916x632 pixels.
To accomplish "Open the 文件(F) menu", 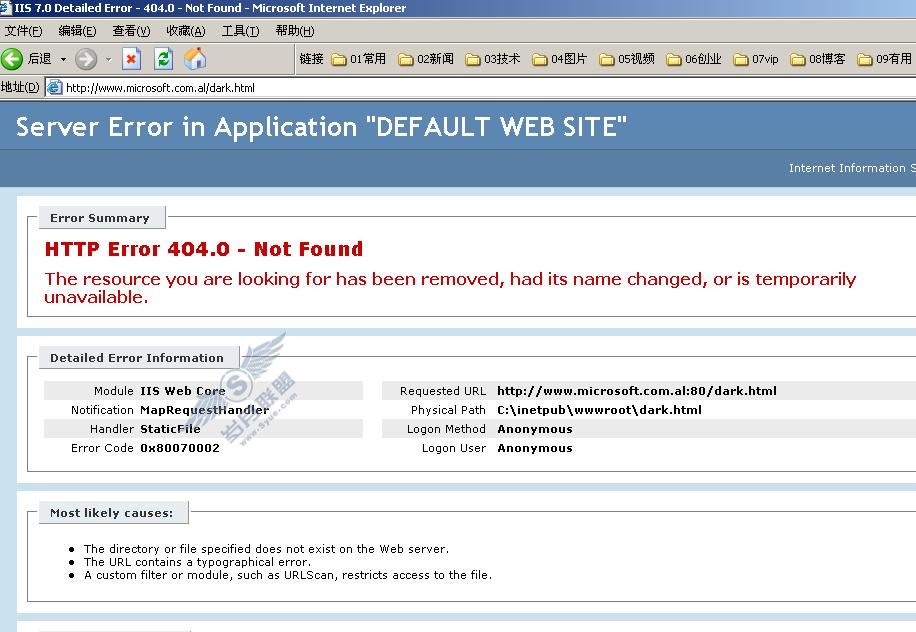I will point(23,31).
